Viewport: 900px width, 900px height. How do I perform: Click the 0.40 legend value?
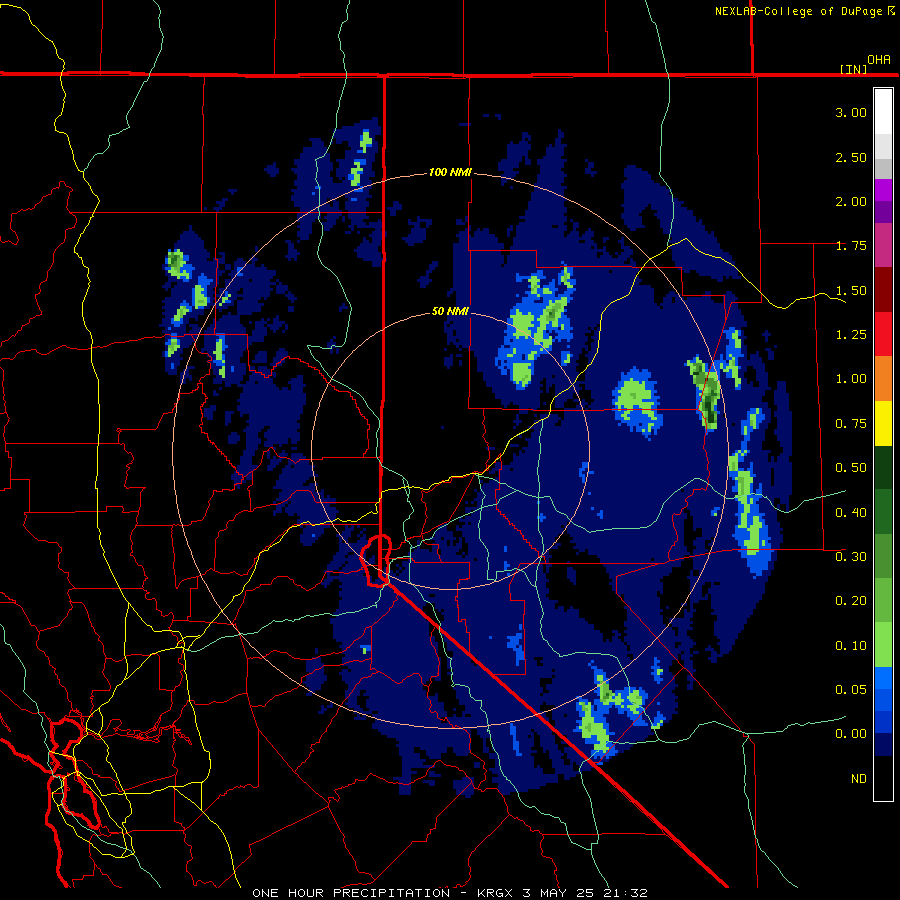[x=851, y=513]
